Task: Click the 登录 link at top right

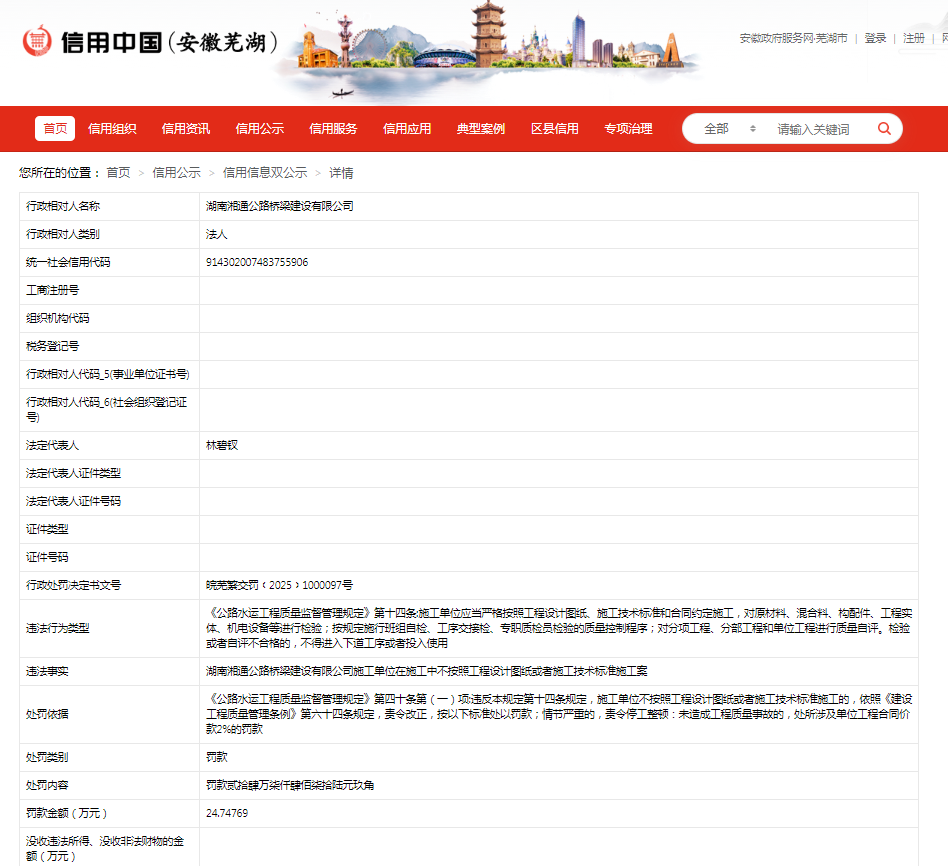Action: point(875,38)
